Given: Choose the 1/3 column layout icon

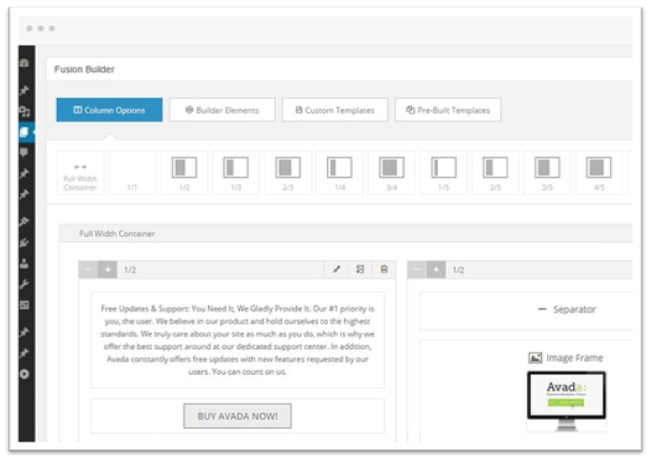Looking at the screenshot, I should click(236, 171).
